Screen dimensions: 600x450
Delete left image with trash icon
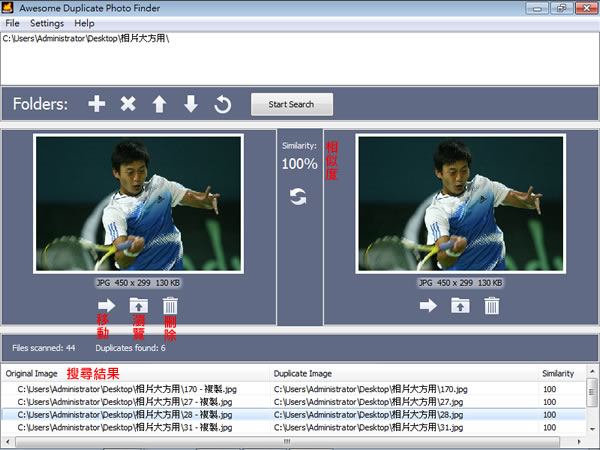pyautogui.click(x=170, y=306)
